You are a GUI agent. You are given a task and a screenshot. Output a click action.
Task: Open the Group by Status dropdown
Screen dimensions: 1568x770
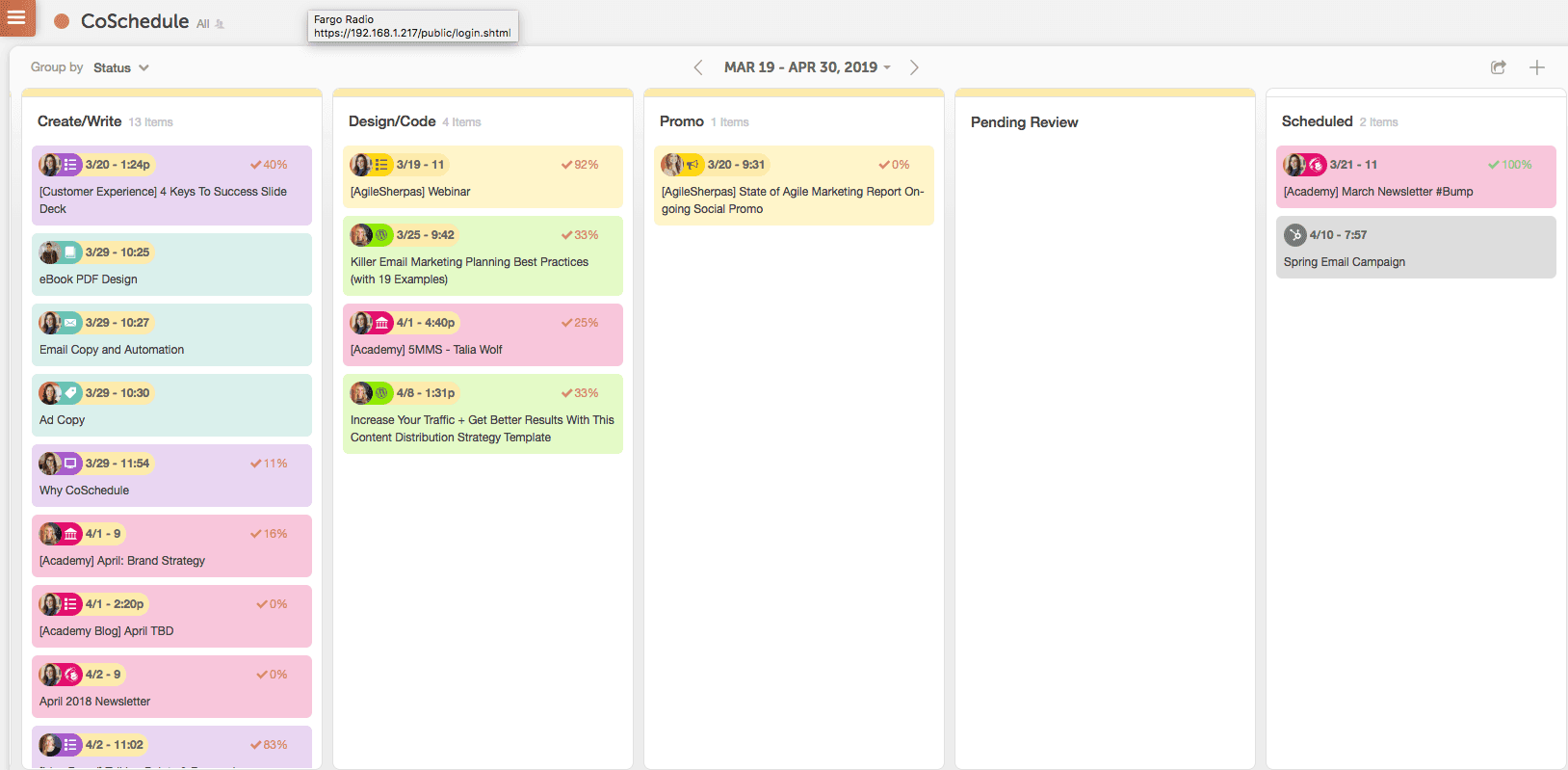(120, 67)
